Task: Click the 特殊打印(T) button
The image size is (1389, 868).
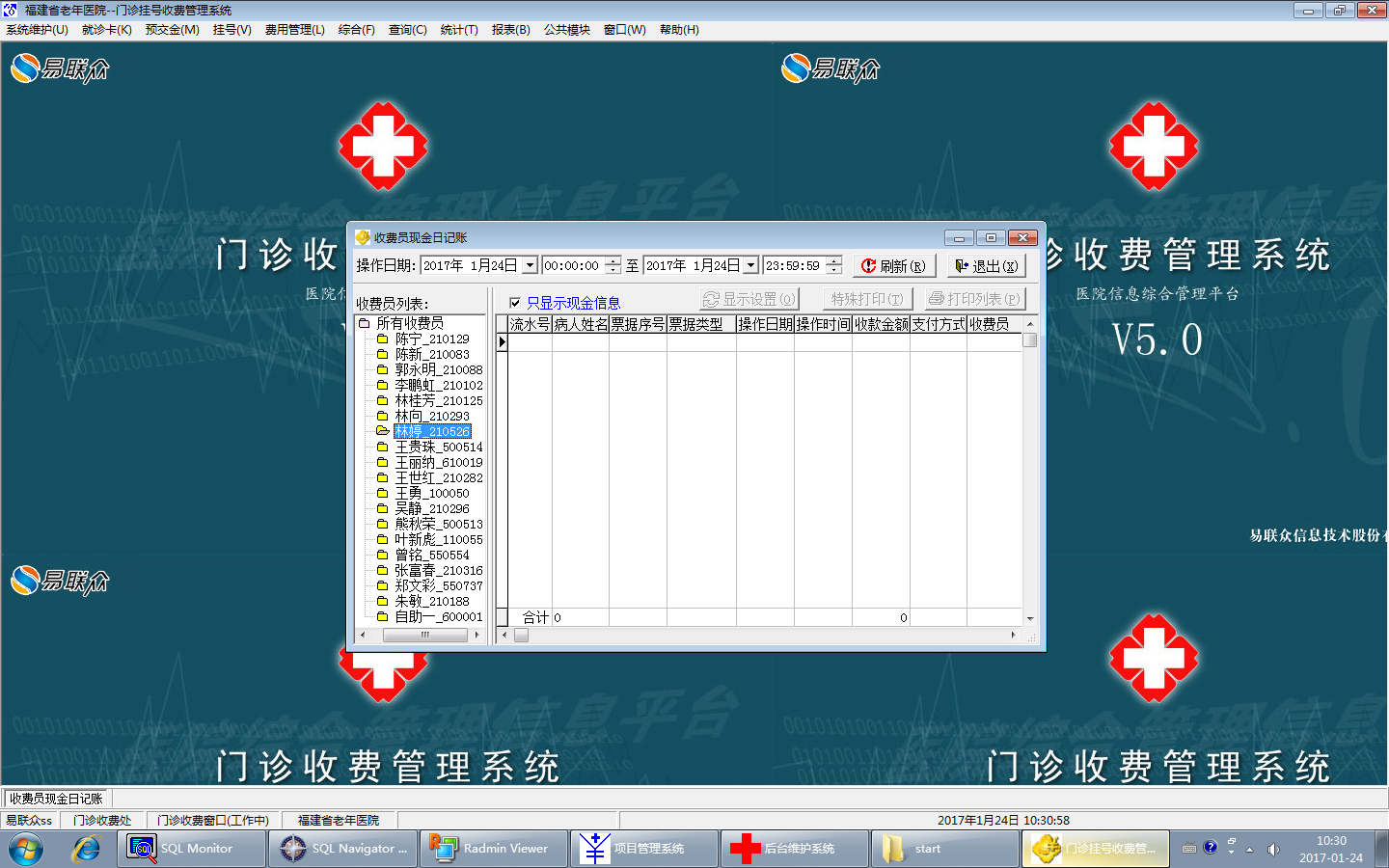Action: 868,299
